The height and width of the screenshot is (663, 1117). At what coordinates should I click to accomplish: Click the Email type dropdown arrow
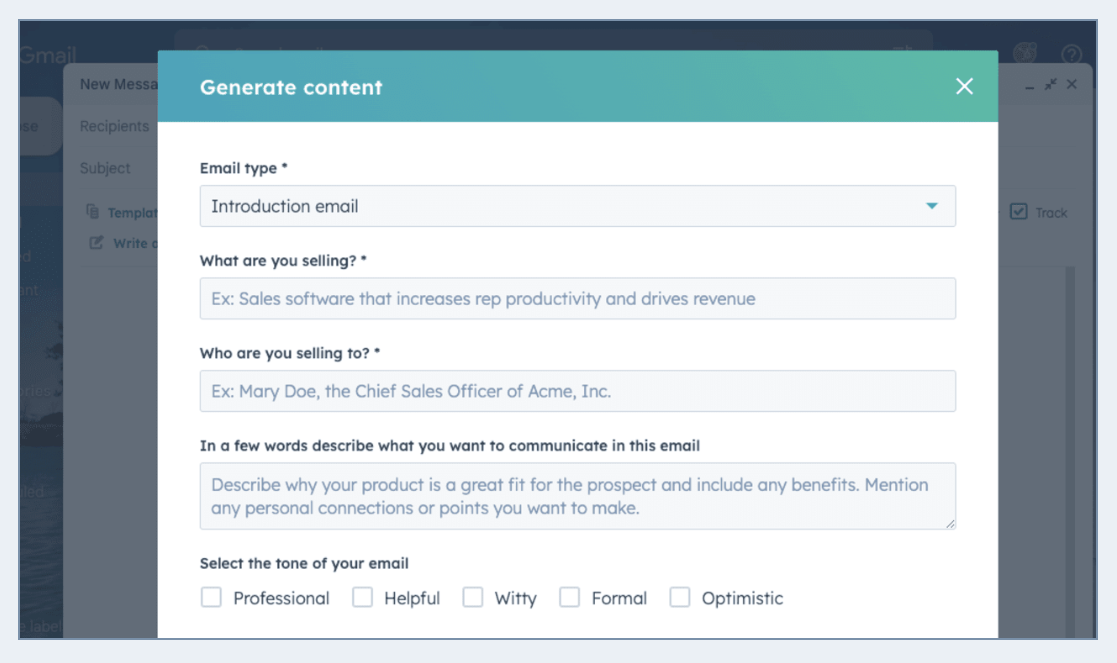931,206
